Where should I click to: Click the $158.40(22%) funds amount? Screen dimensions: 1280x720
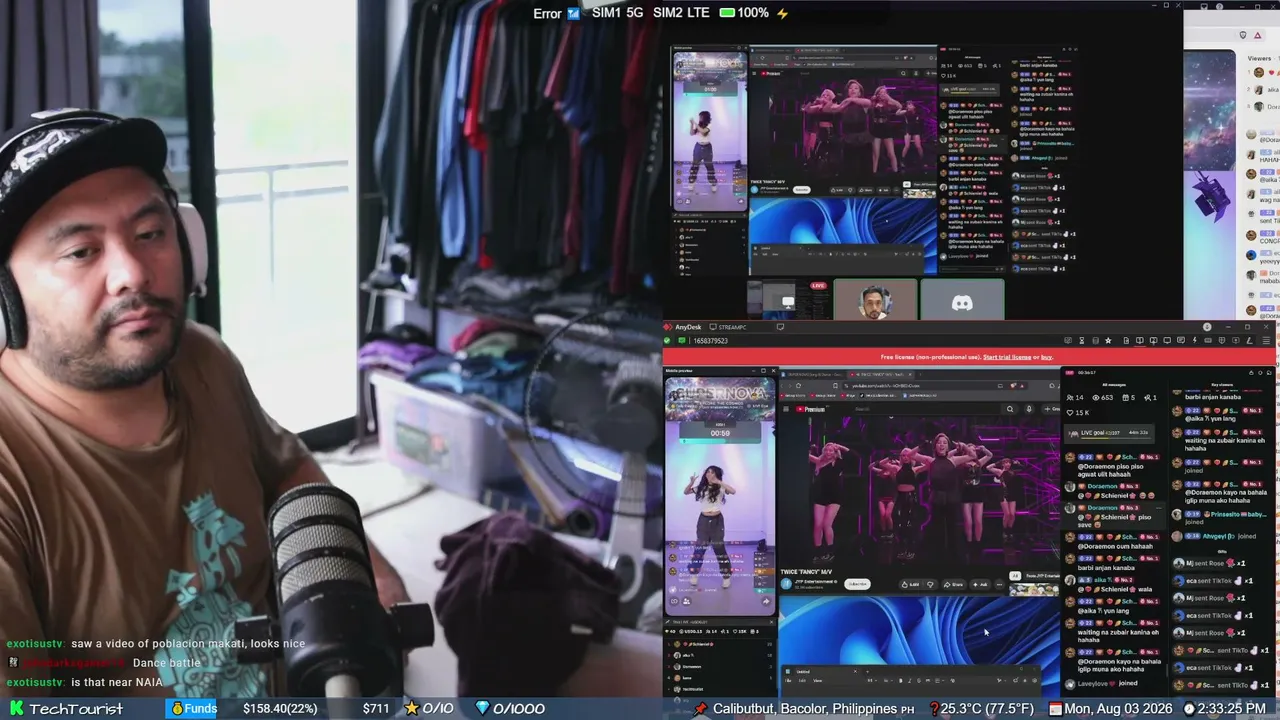click(x=280, y=708)
